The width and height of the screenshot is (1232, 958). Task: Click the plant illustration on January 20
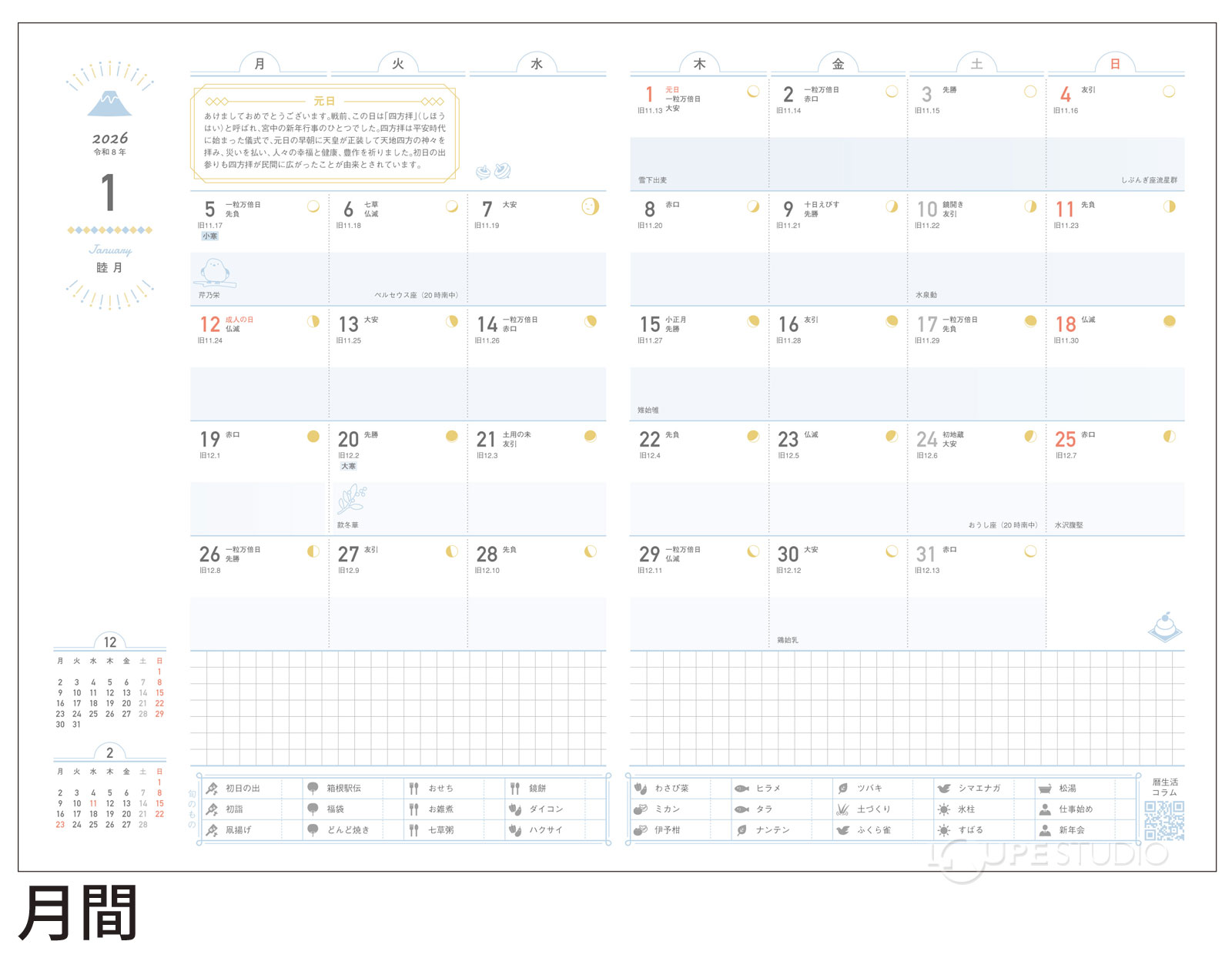pos(351,499)
